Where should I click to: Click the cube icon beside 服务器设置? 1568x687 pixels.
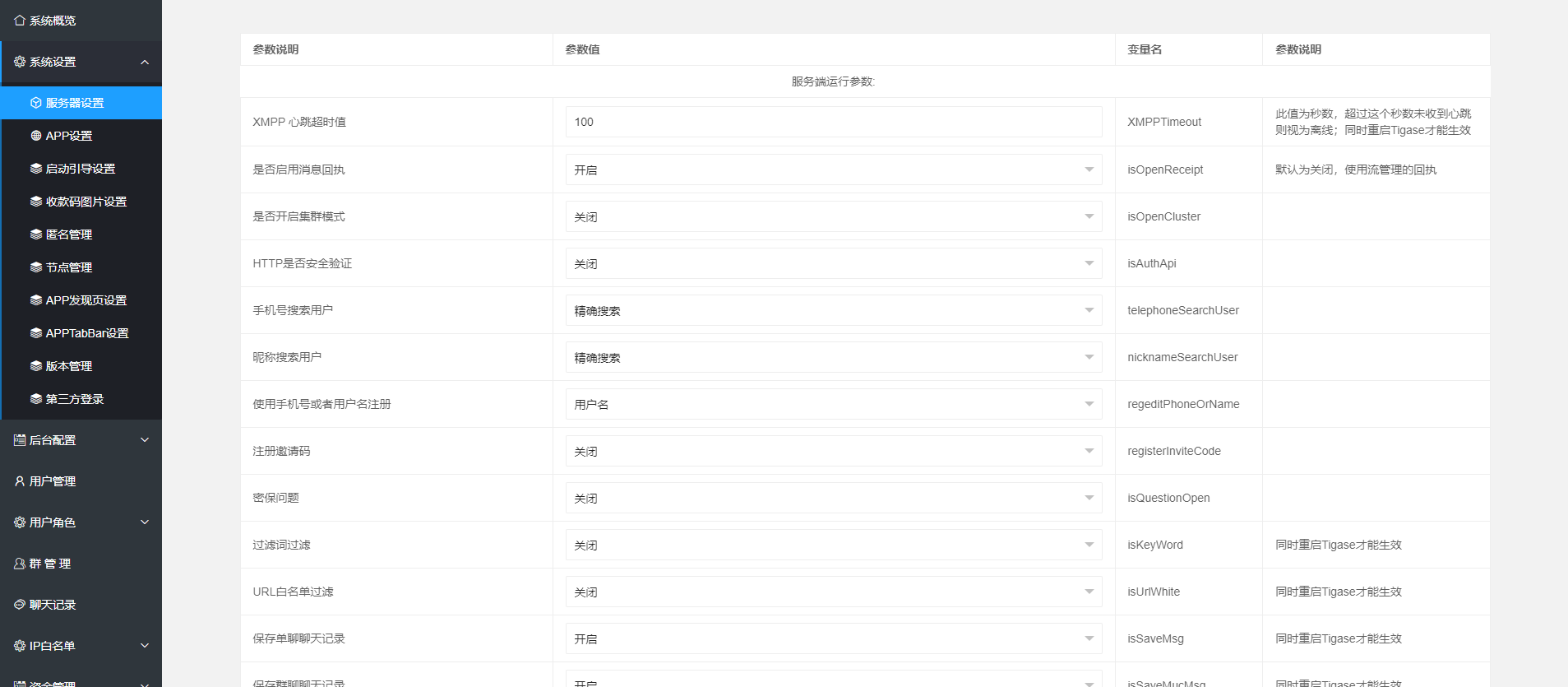click(36, 103)
